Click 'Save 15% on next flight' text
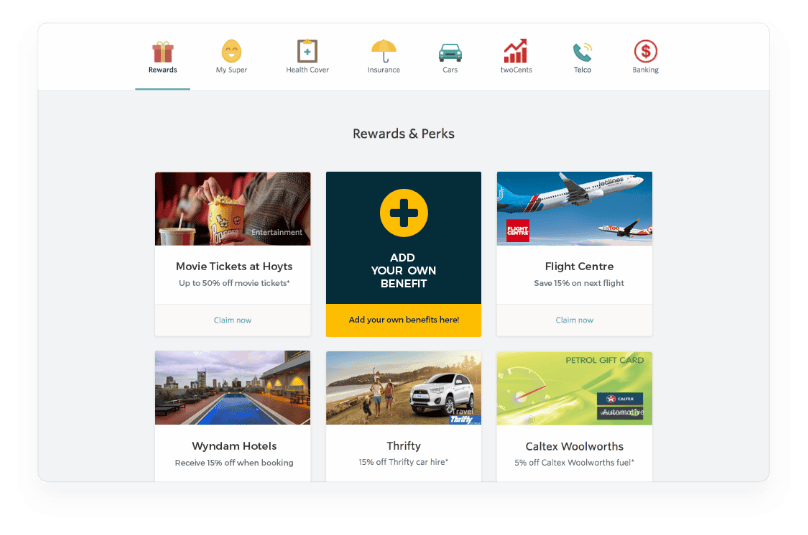The image size is (808, 535). (579, 283)
